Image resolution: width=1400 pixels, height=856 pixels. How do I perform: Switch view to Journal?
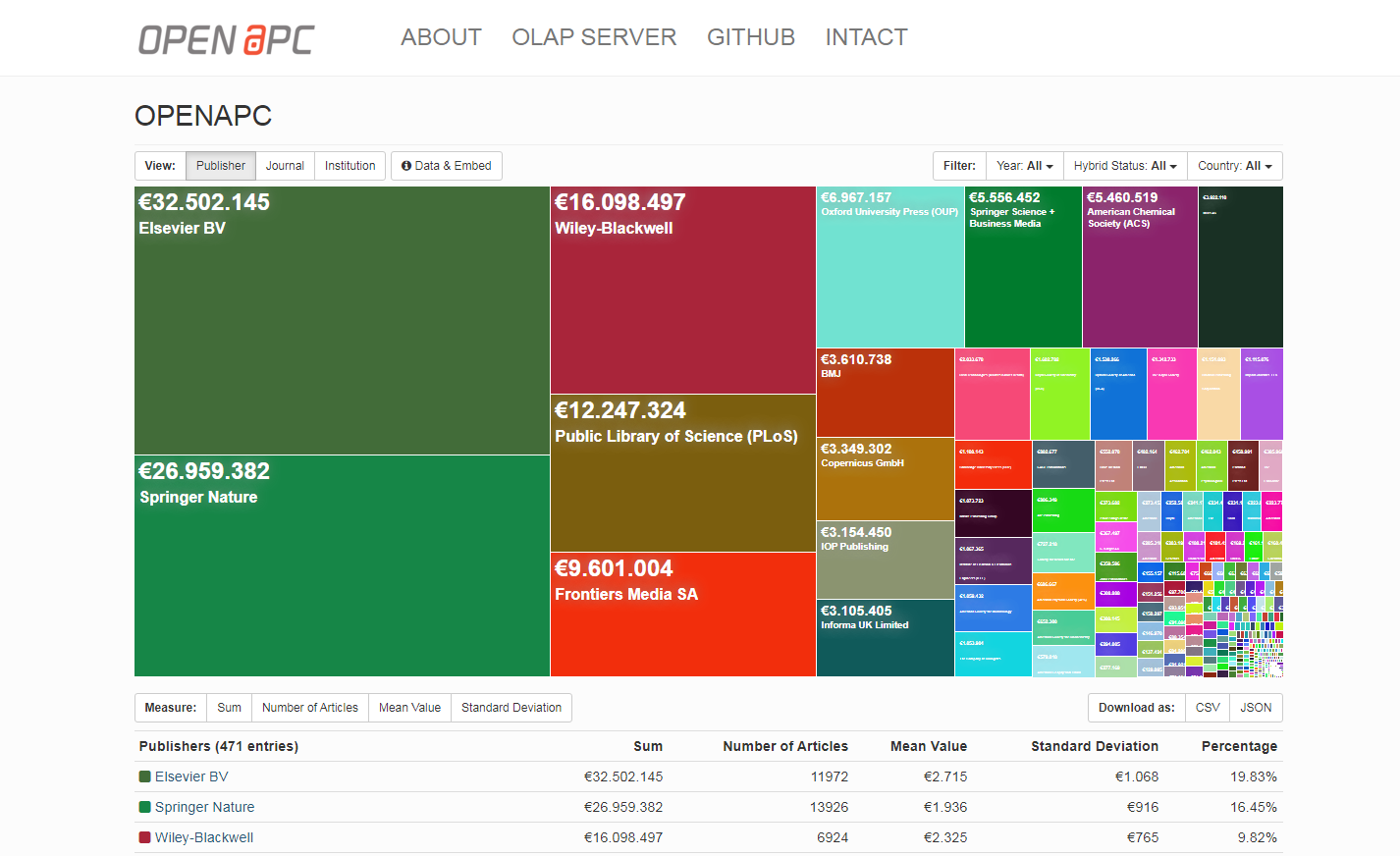pyautogui.click(x=285, y=166)
